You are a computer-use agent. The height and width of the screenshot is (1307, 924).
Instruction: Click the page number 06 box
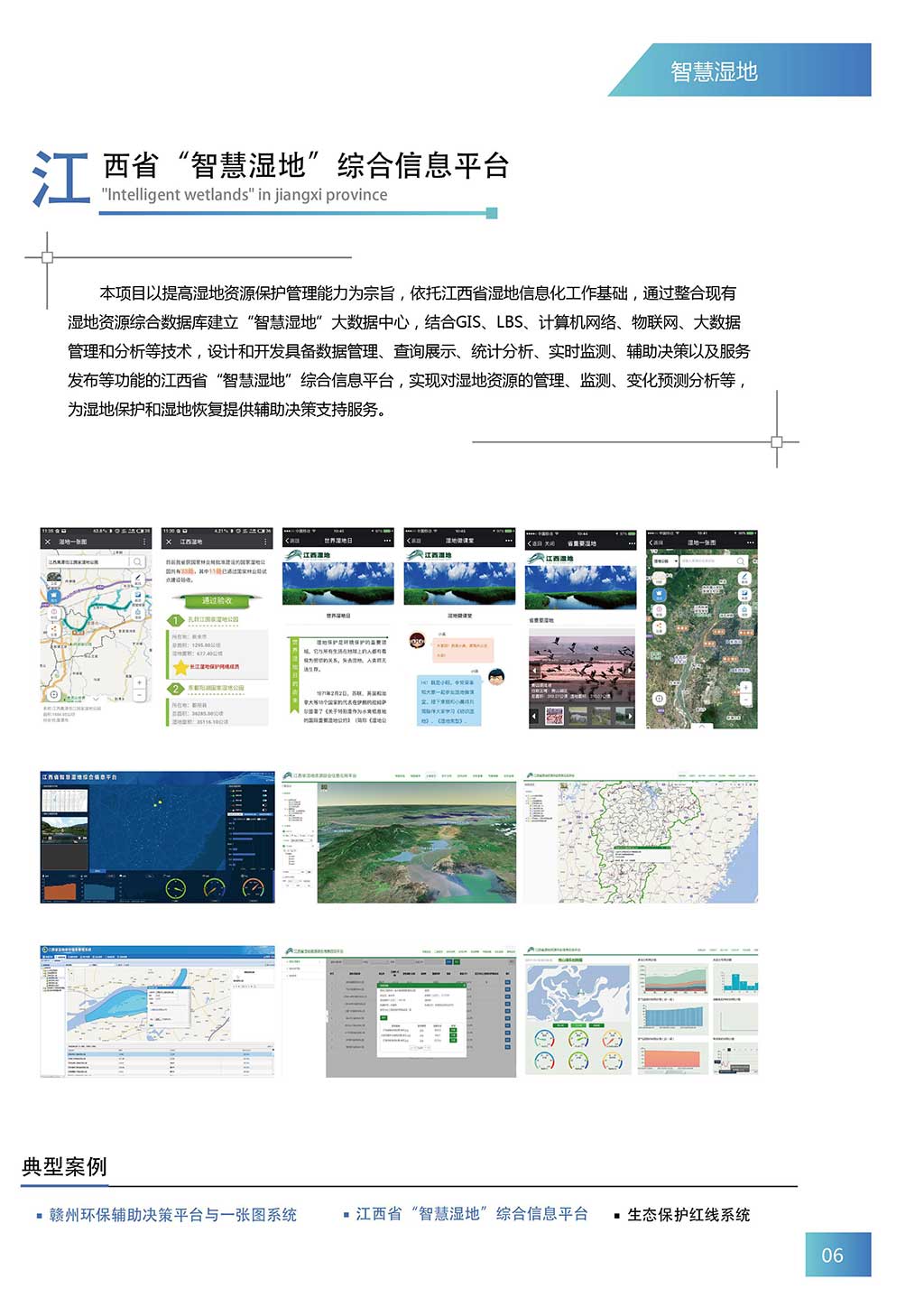pos(838,1255)
